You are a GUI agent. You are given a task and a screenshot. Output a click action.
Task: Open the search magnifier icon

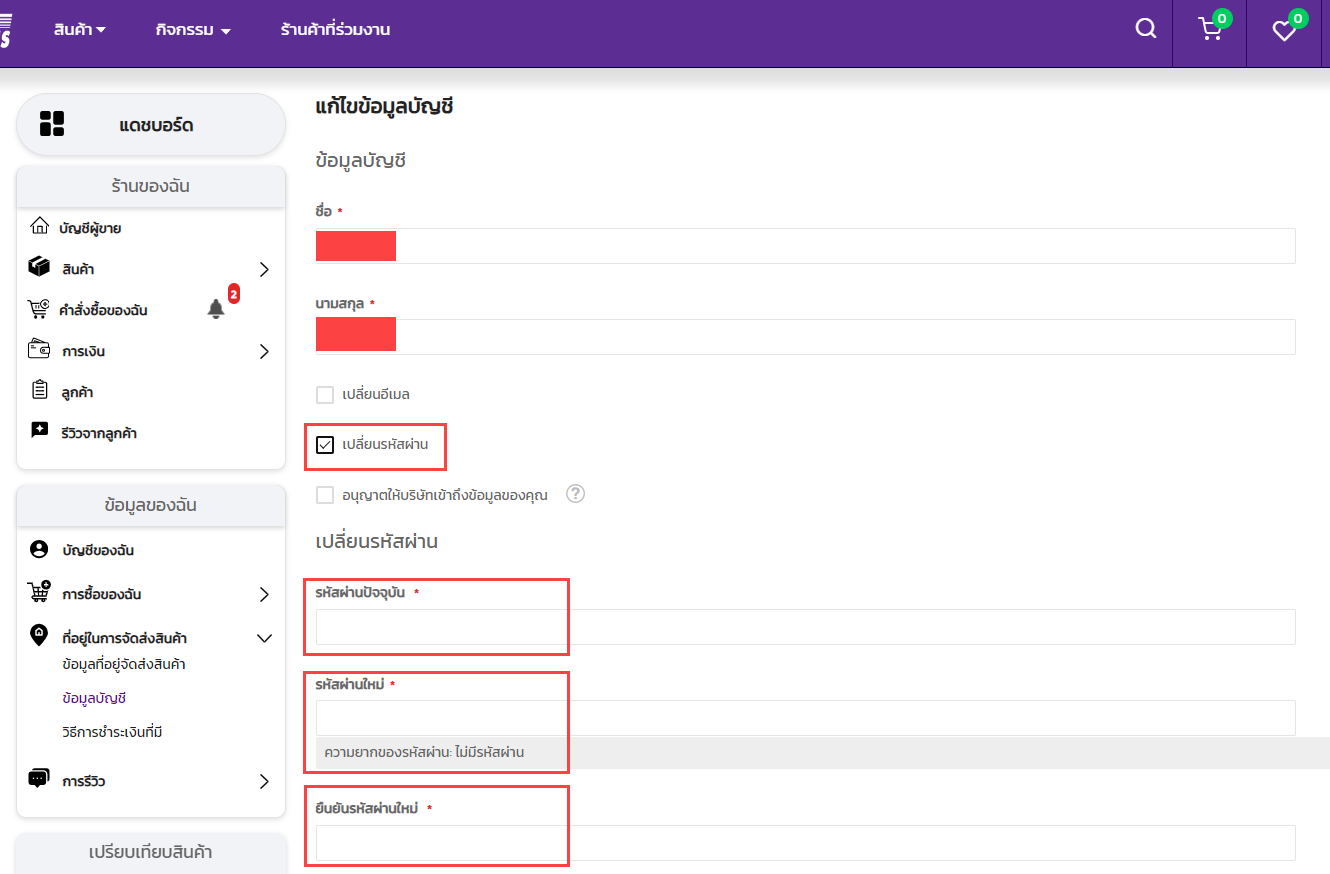coord(1145,29)
